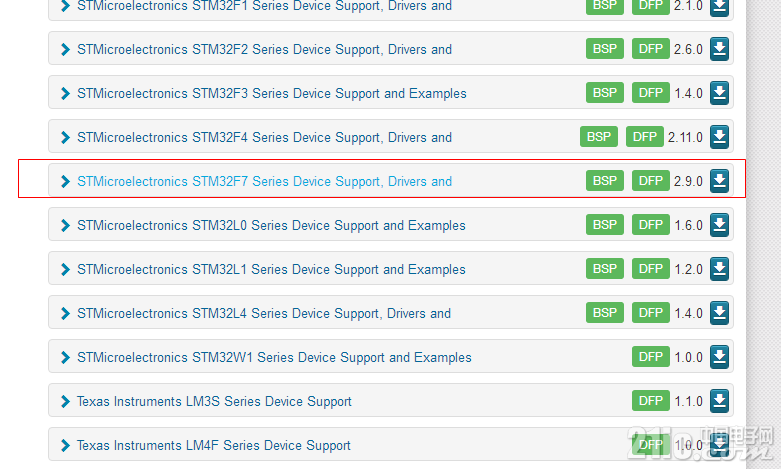Viewport: 781px width, 469px height.
Task: Select version 1.1.0 of LM3S pack
Action: [x=688, y=401]
